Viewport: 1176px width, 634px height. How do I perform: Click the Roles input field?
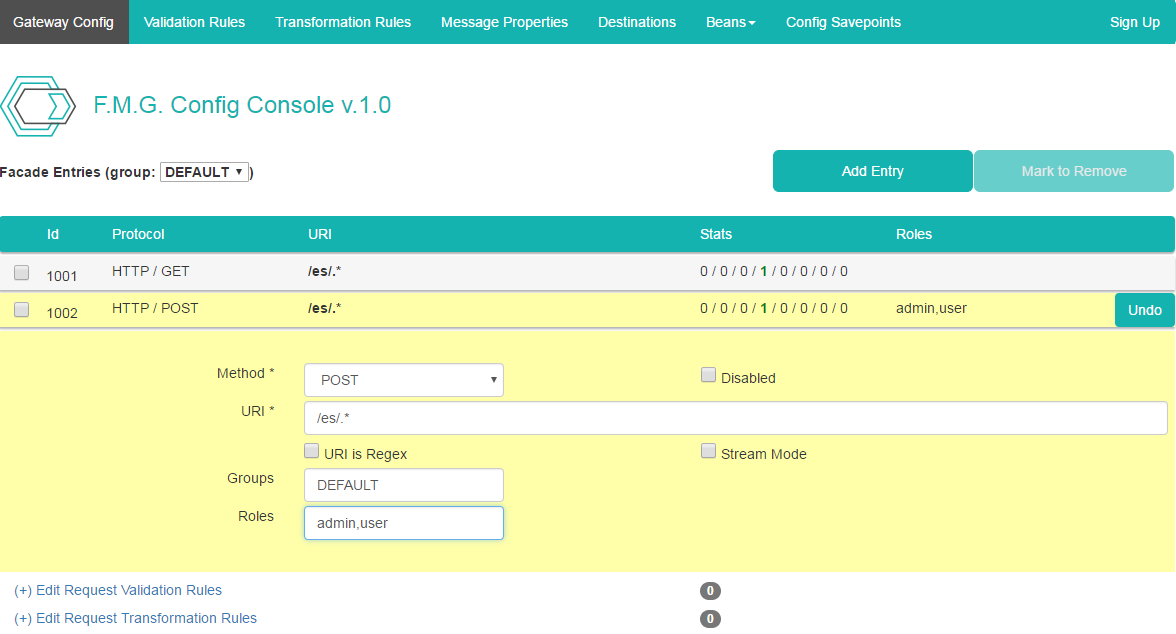point(404,523)
